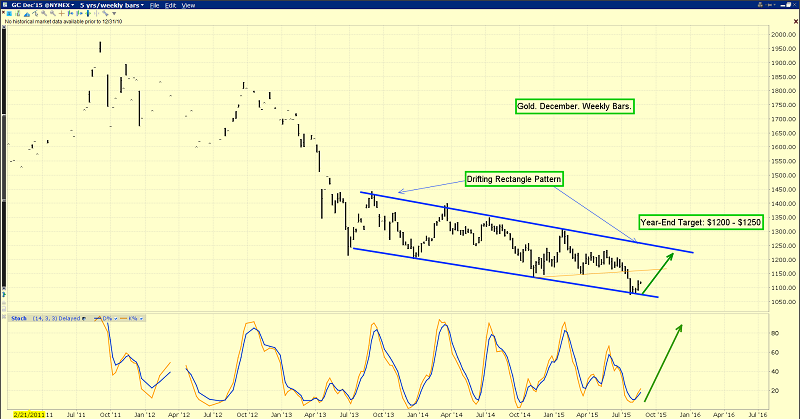This screenshot has width=800, height=419.
Task: Open the File menu
Action: [x=156, y=5]
